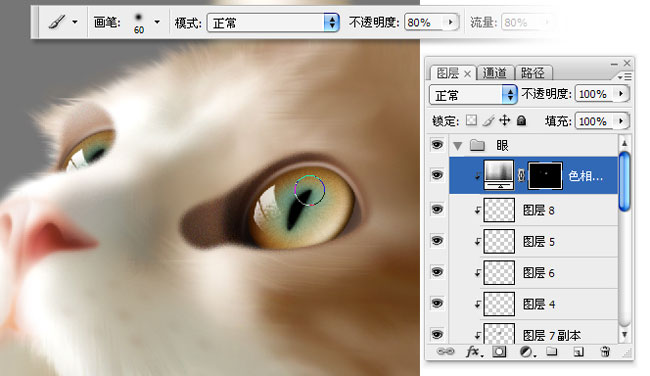The width and height of the screenshot is (650, 376).
Task: Minimize the layers panel
Action: point(614,64)
